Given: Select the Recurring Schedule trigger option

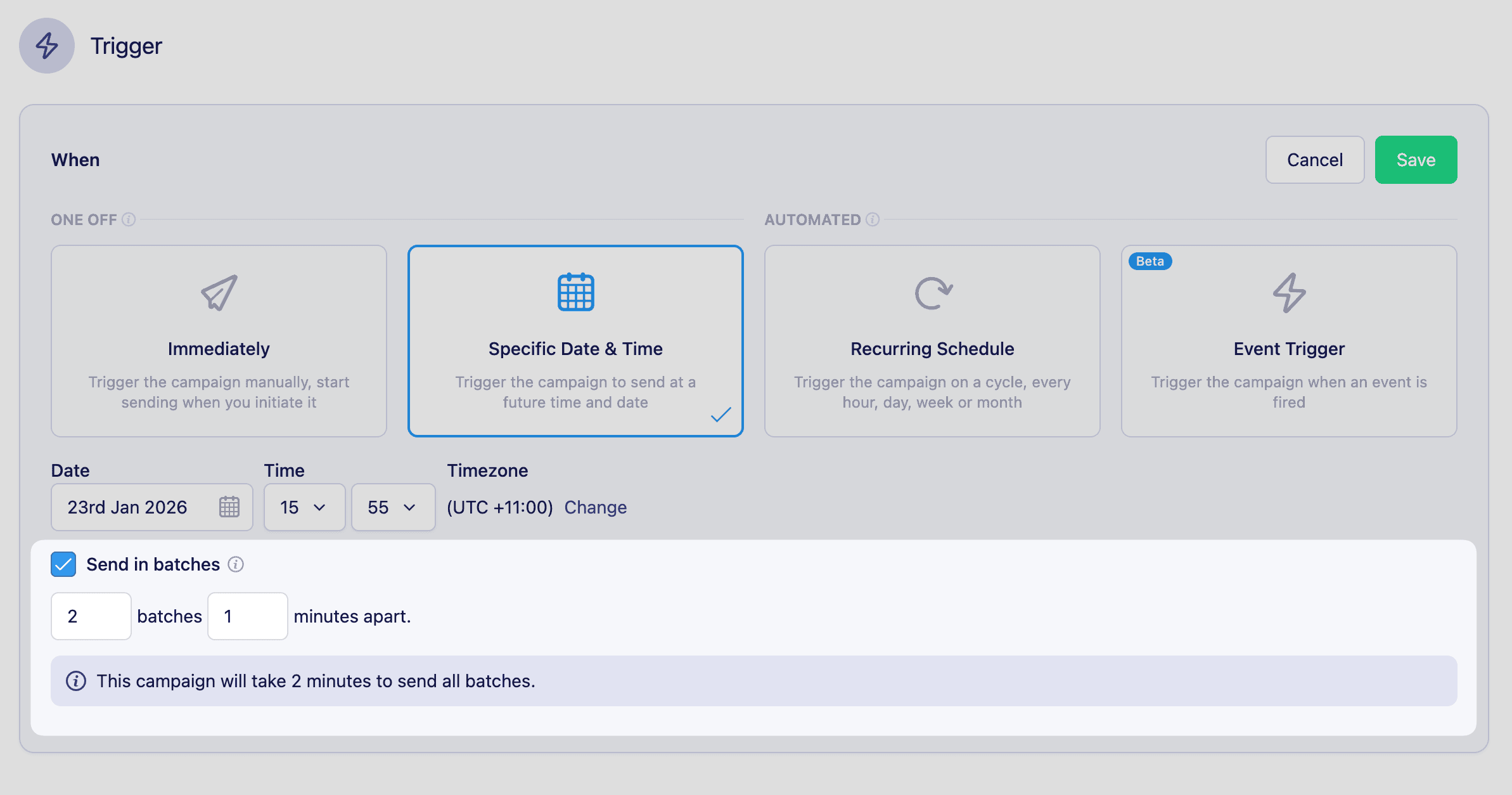Looking at the screenshot, I should pyautogui.click(x=932, y=342).
